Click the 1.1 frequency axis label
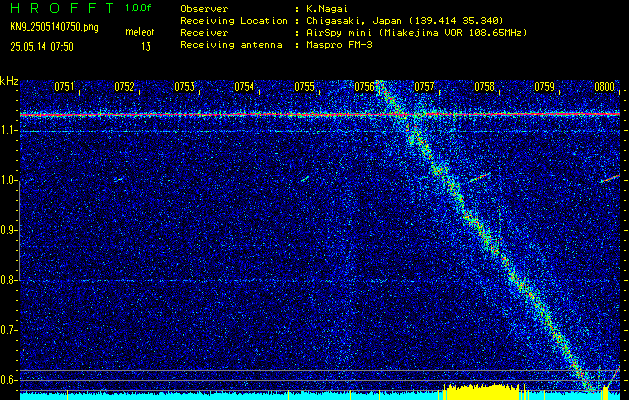The image size is (629, 400). click(7, 130)
